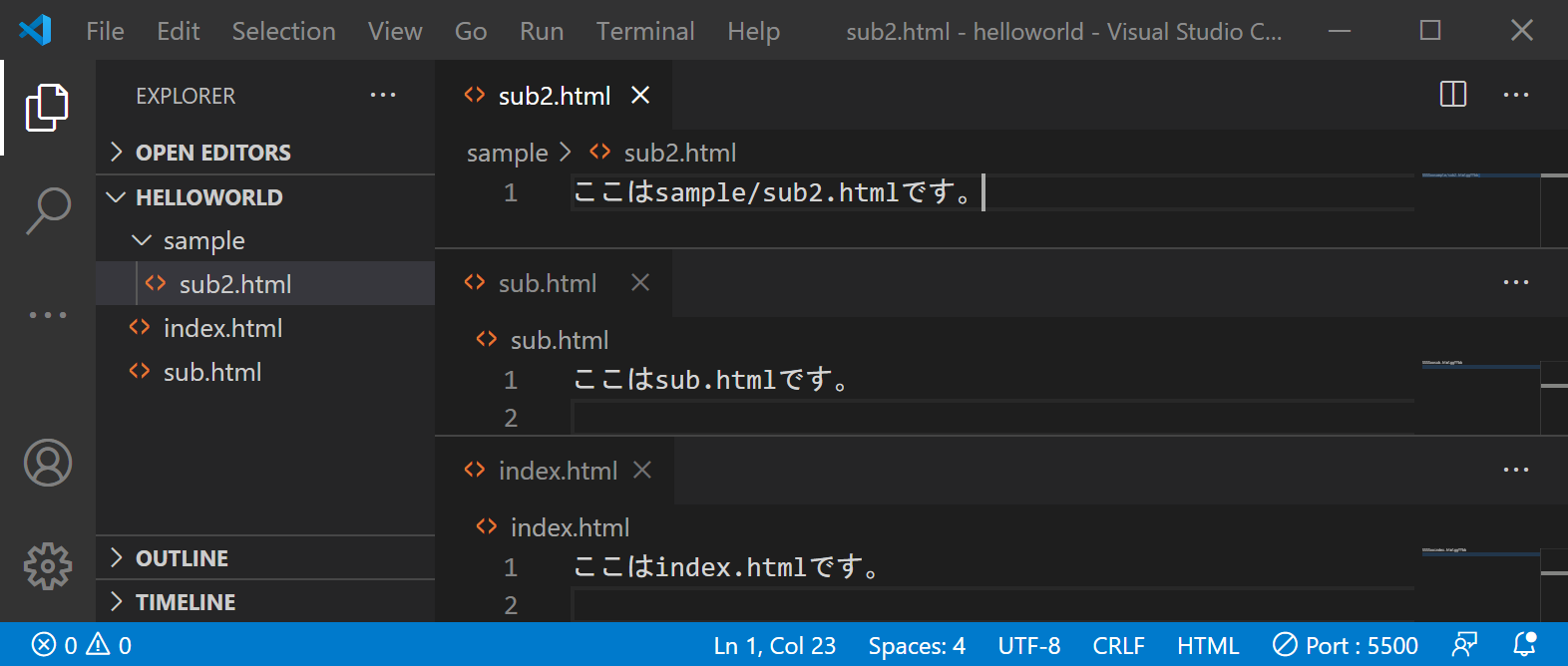Click the feedback icon in status bar
Image resolution: width=1568 pixels, height=666 pixels.
(x=1464, y=645)
